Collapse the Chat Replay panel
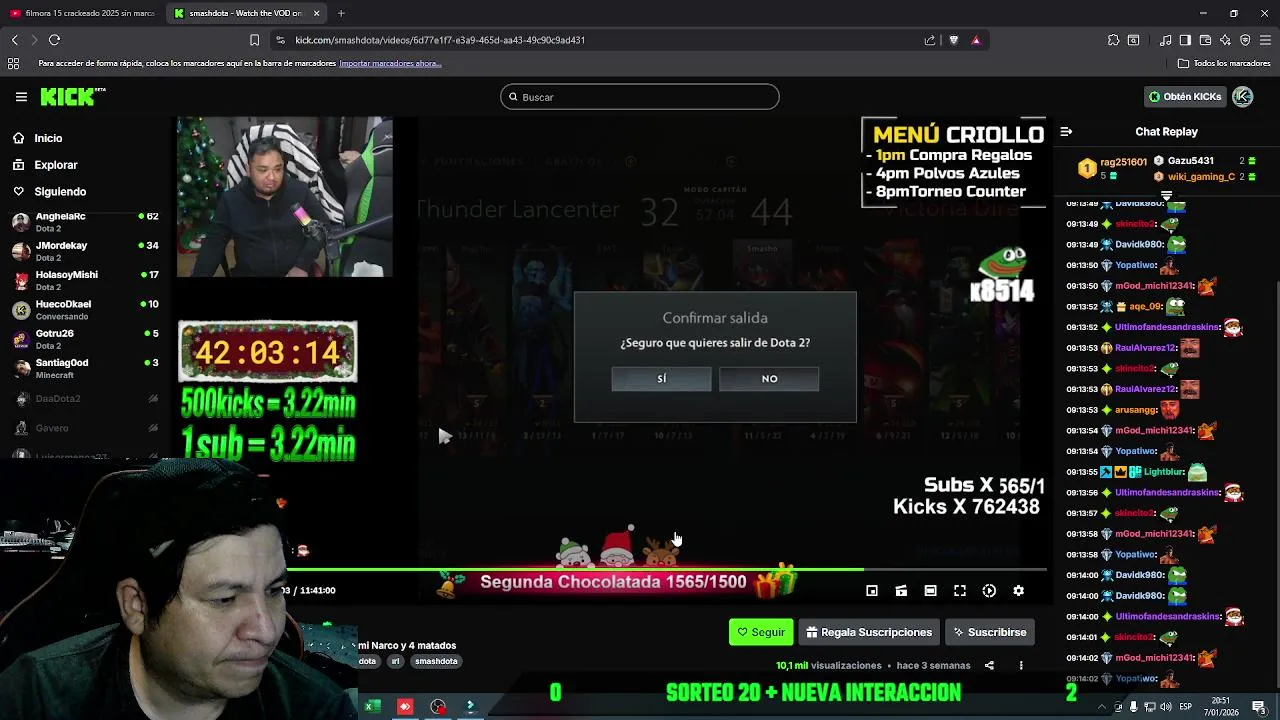Viewport: 1280px width, 720px height. coord(1066,132)
